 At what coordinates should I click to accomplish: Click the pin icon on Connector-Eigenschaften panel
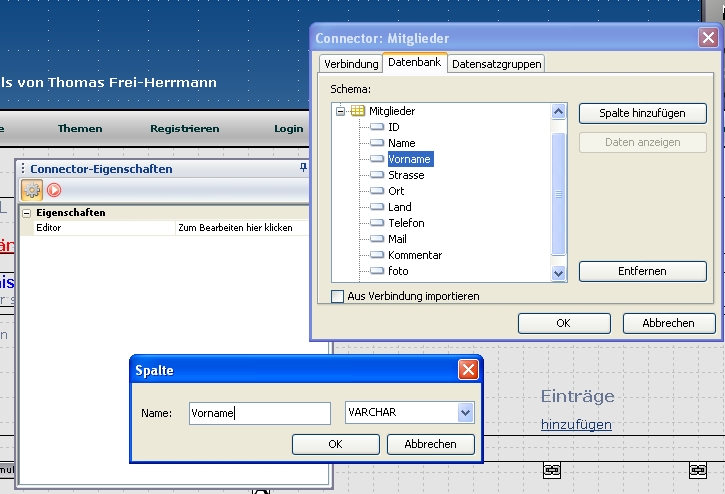tap(304, 169)
